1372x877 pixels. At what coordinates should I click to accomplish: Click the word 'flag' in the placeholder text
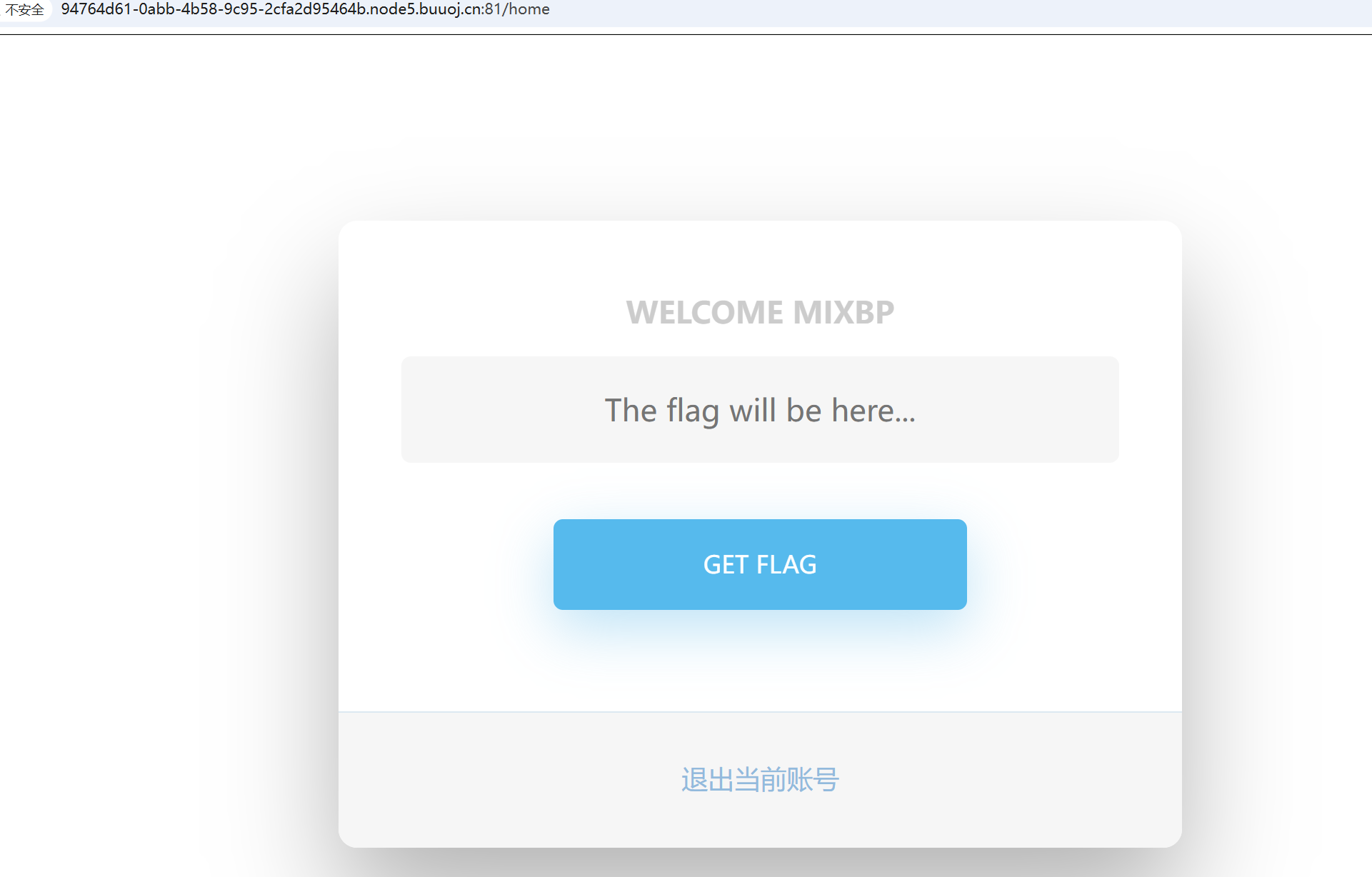692,411
